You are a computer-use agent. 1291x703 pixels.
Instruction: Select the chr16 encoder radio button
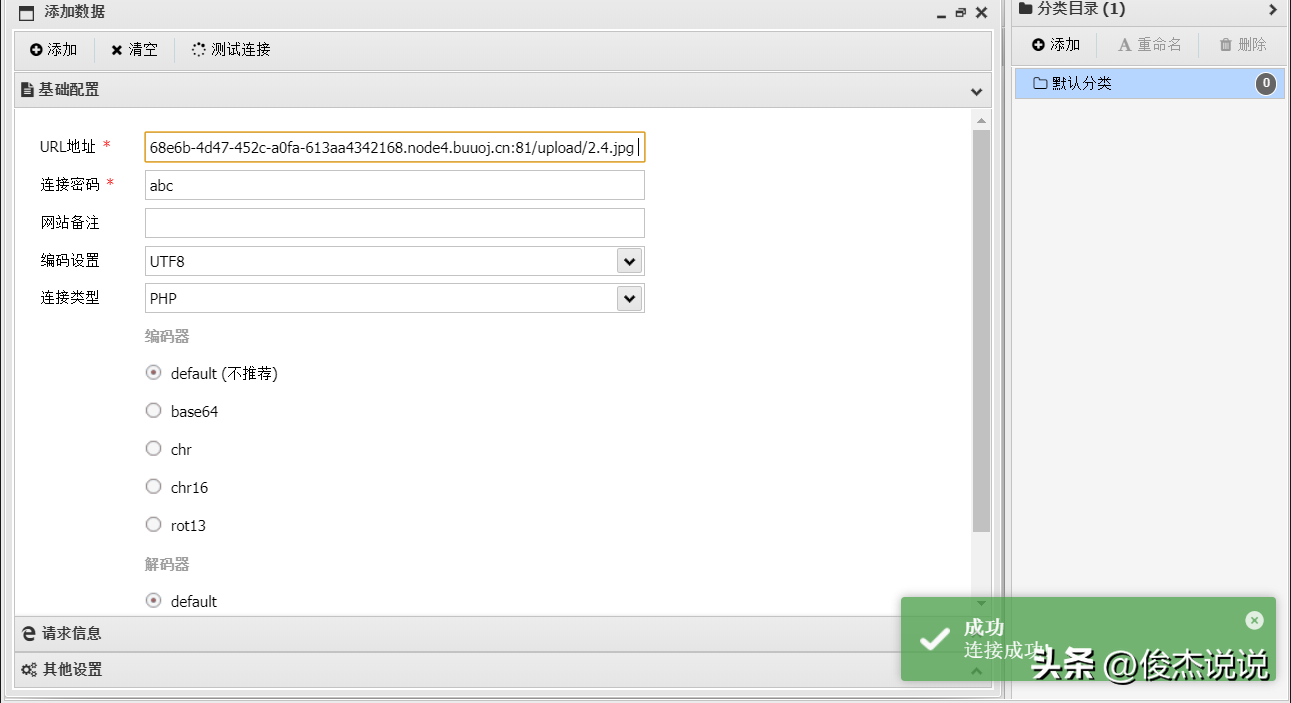[x=153, y=486]
